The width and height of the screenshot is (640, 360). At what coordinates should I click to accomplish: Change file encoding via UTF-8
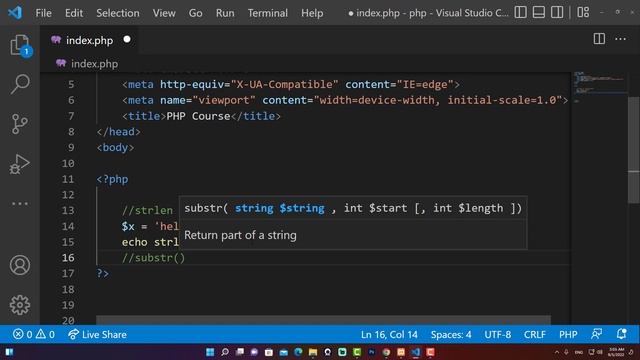pyautogui.click(x=498, y=334)
